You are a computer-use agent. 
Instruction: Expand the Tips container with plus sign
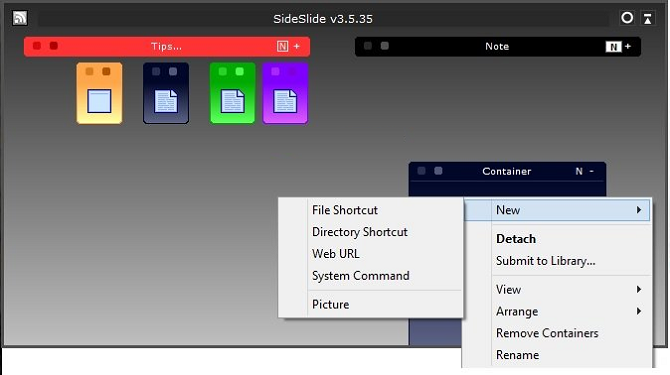[x=297, y=46]
